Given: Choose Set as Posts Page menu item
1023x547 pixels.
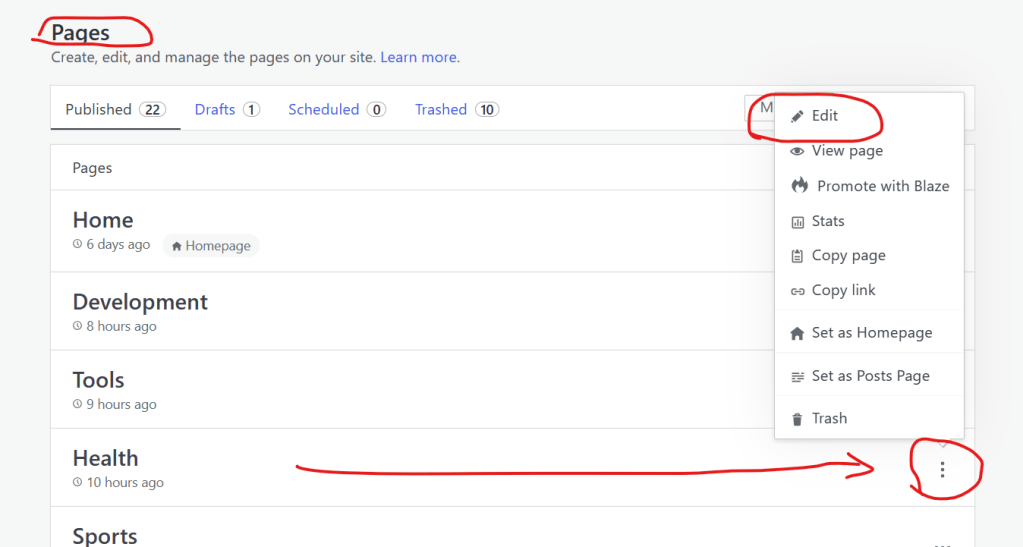Looking at the screenshot, I should pos(870,376).
